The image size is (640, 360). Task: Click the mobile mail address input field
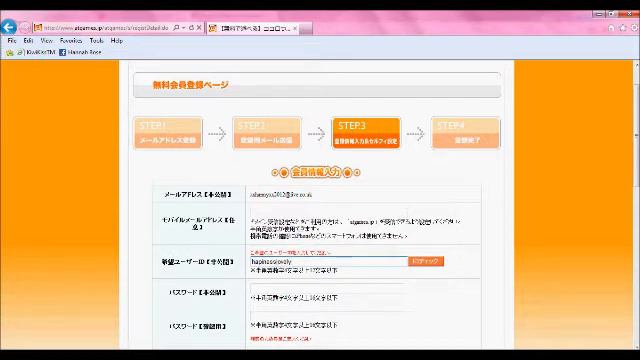[x=329, y=212]
